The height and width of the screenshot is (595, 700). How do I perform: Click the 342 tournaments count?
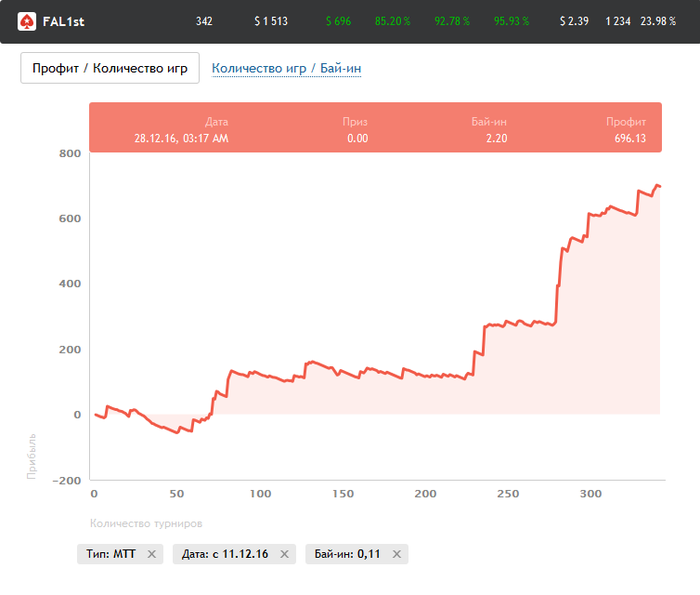[205, 21]
